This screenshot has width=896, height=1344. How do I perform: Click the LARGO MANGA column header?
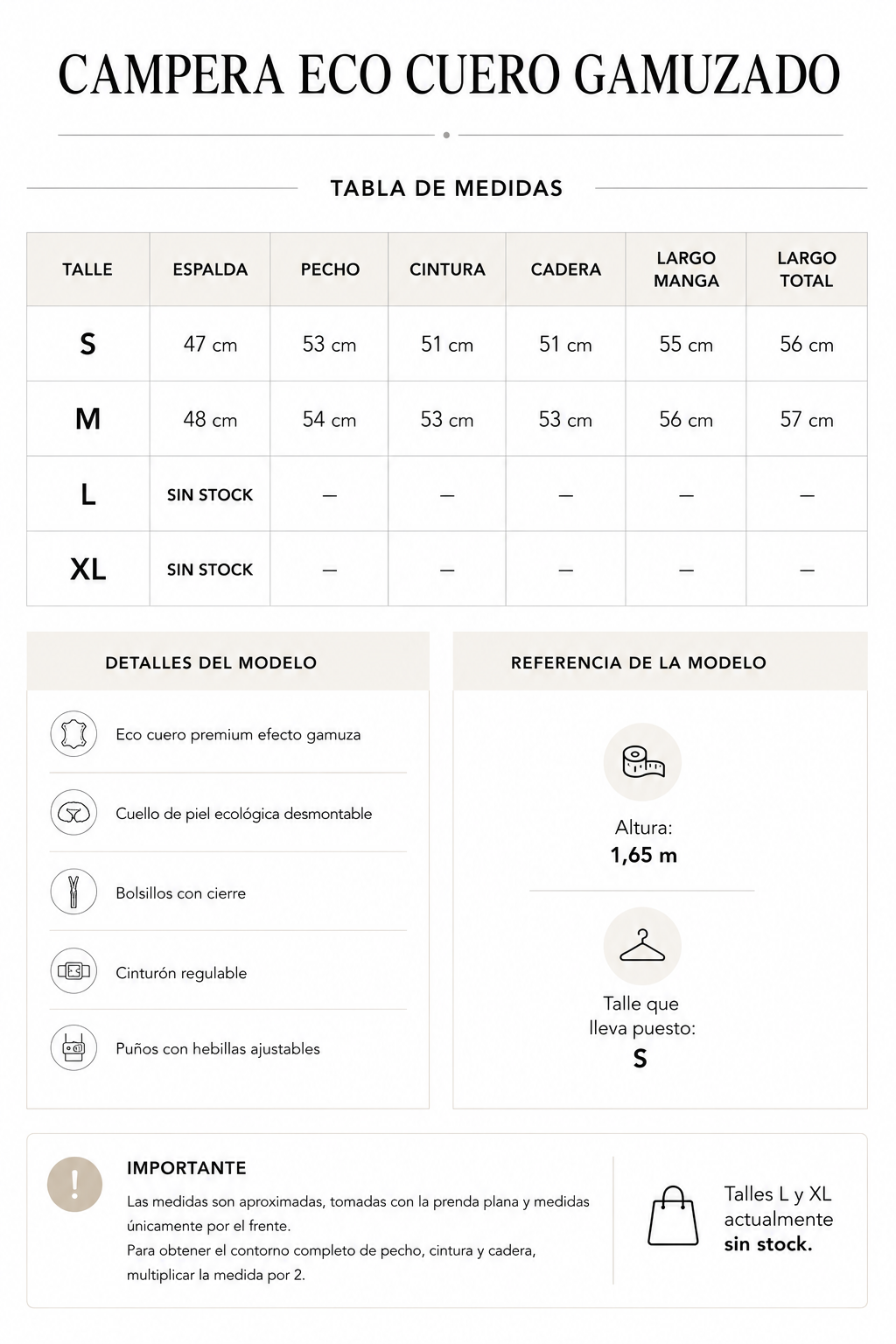(x=686, y=269)
